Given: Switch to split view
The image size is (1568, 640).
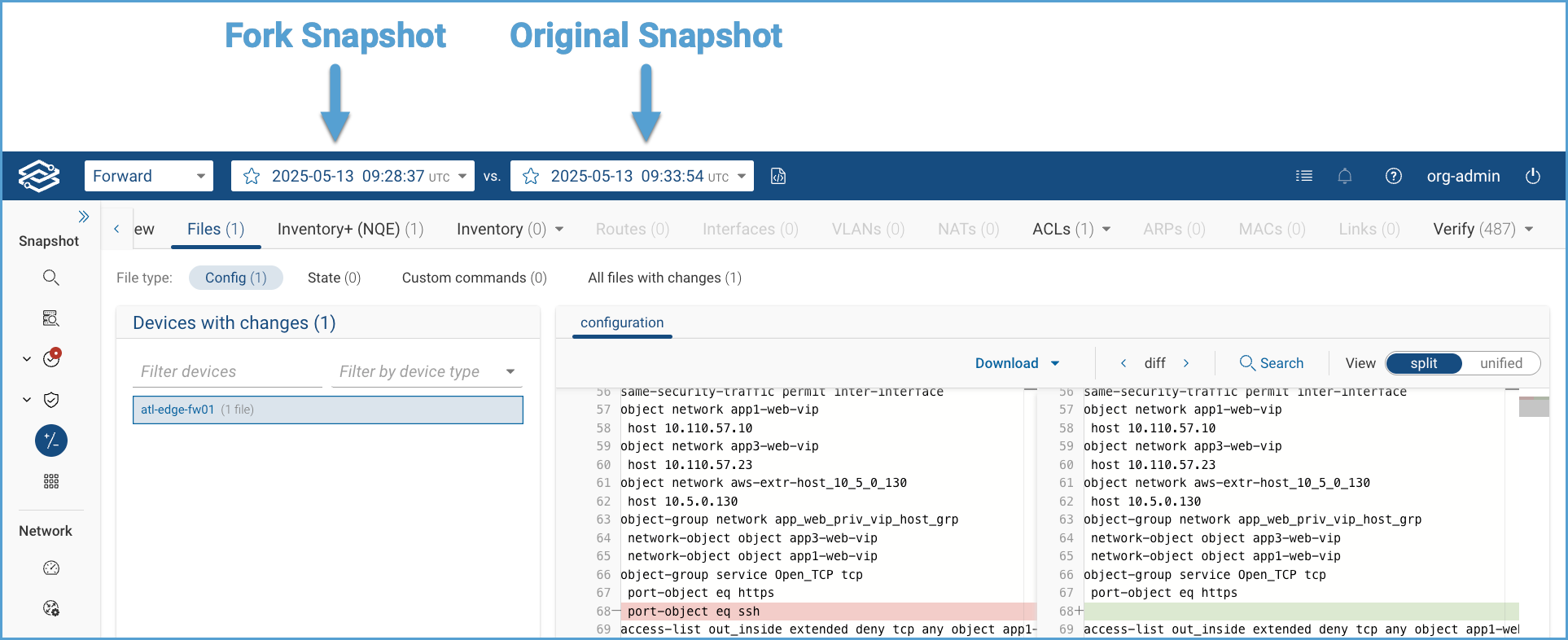Looking at the screenshot, I should (1424, 363).
